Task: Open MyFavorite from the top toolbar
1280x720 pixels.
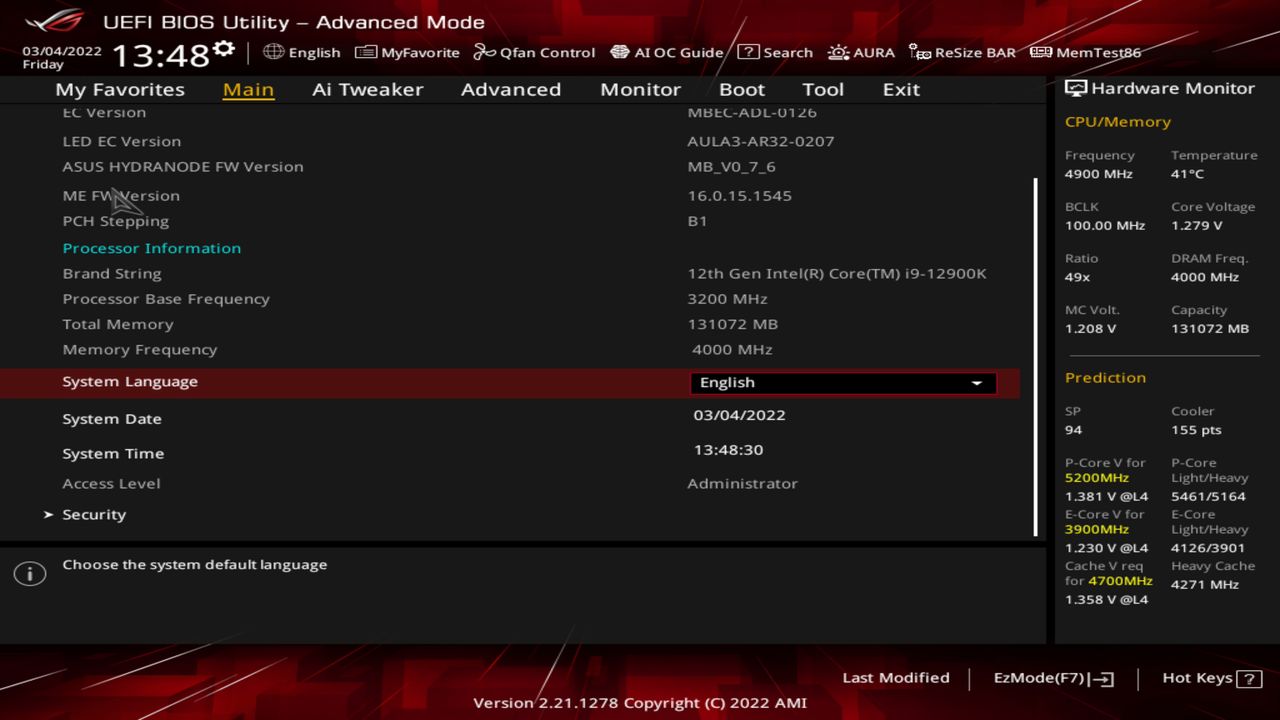Action: 407,52
